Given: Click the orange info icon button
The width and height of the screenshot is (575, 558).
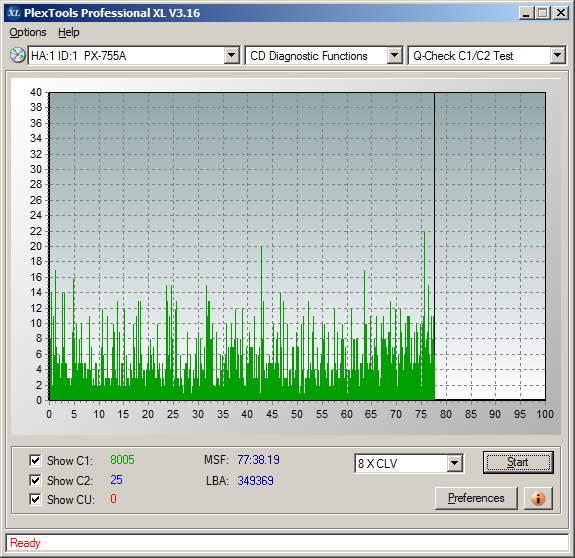Looking at the screenshot, I should pos(538,498).
